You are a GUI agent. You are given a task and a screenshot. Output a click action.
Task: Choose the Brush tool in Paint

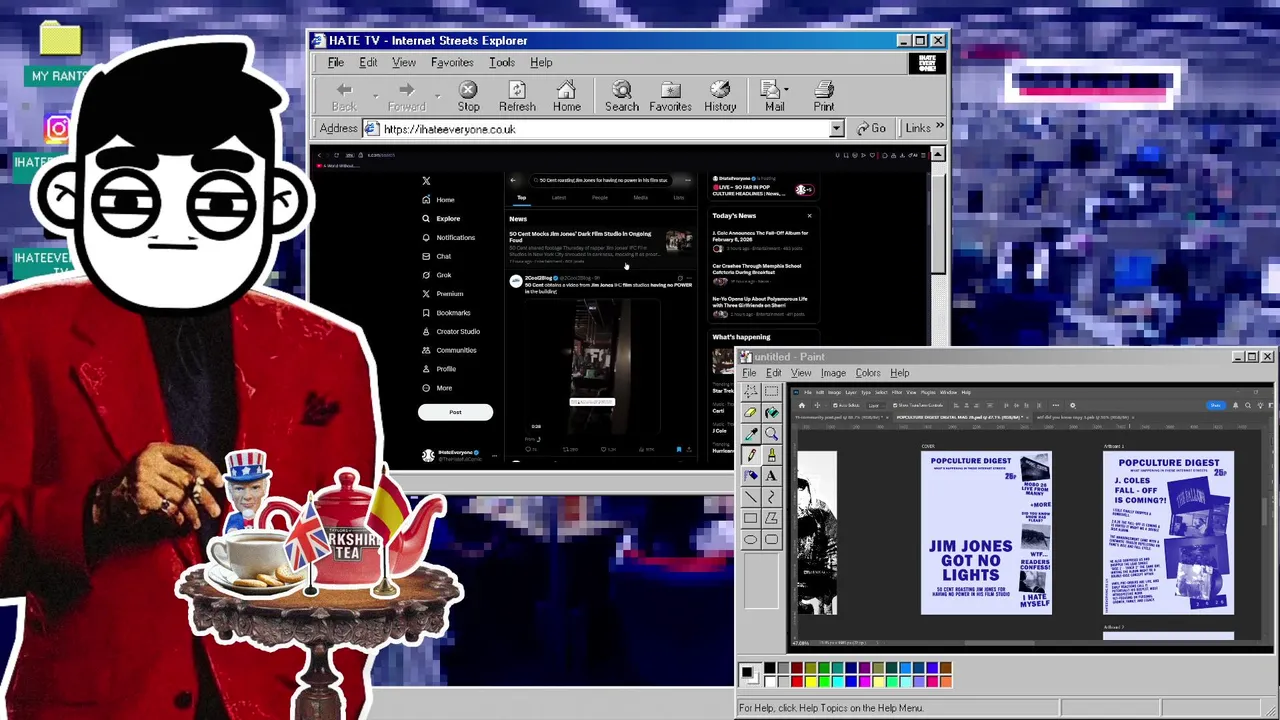coord(771,454)
